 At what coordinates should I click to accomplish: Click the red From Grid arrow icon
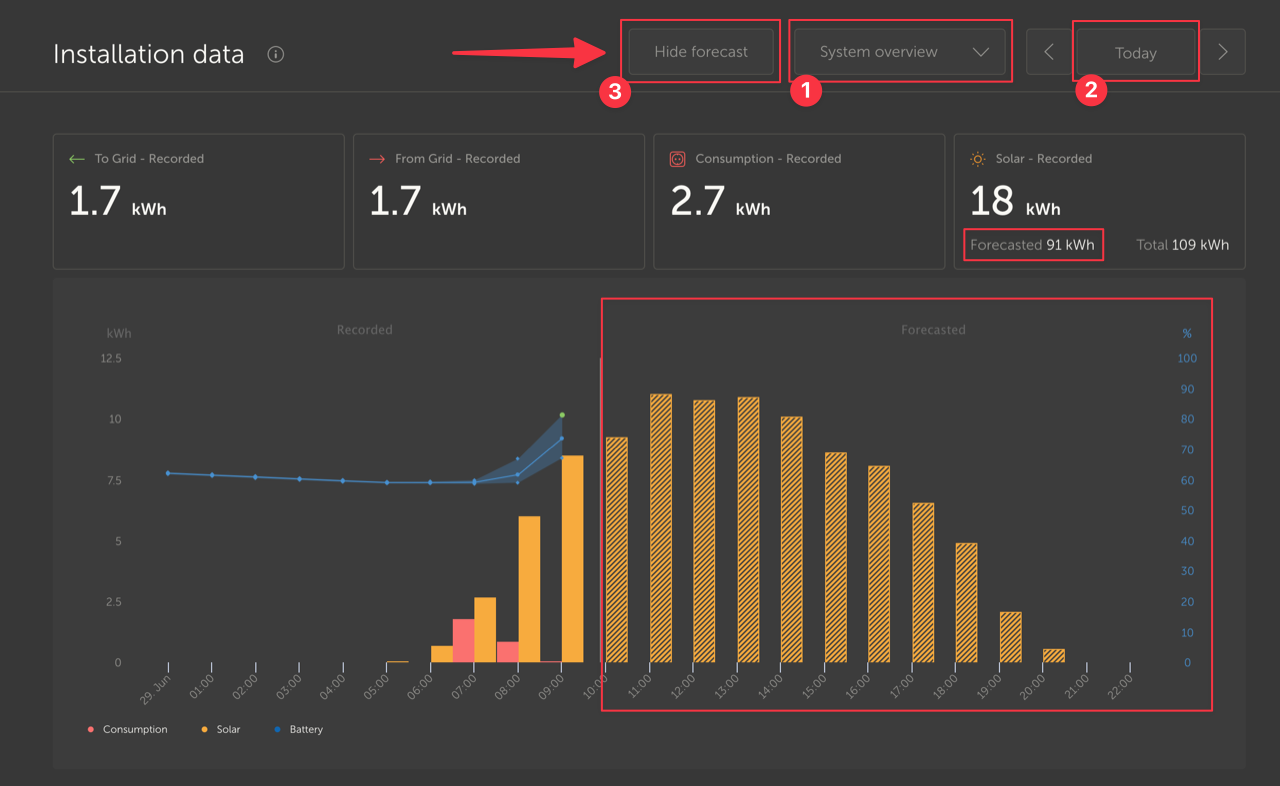point(377,159)
